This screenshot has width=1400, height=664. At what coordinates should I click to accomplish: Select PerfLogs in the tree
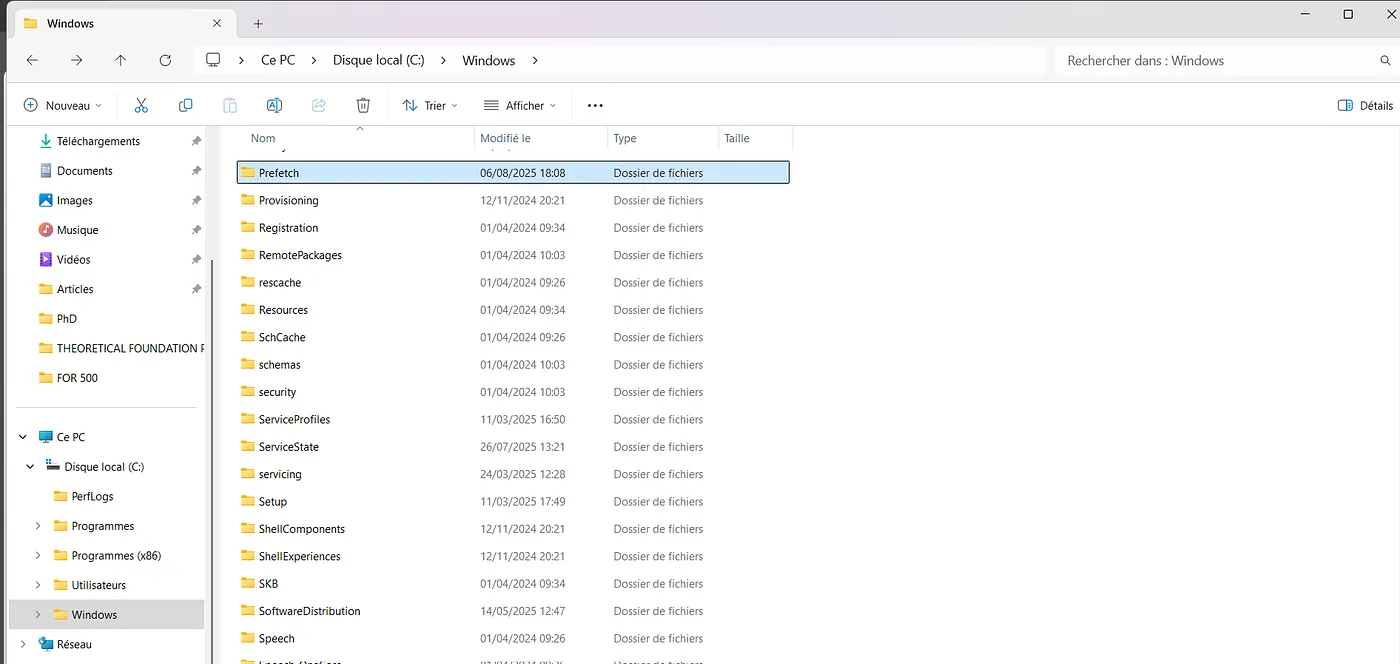92,496
